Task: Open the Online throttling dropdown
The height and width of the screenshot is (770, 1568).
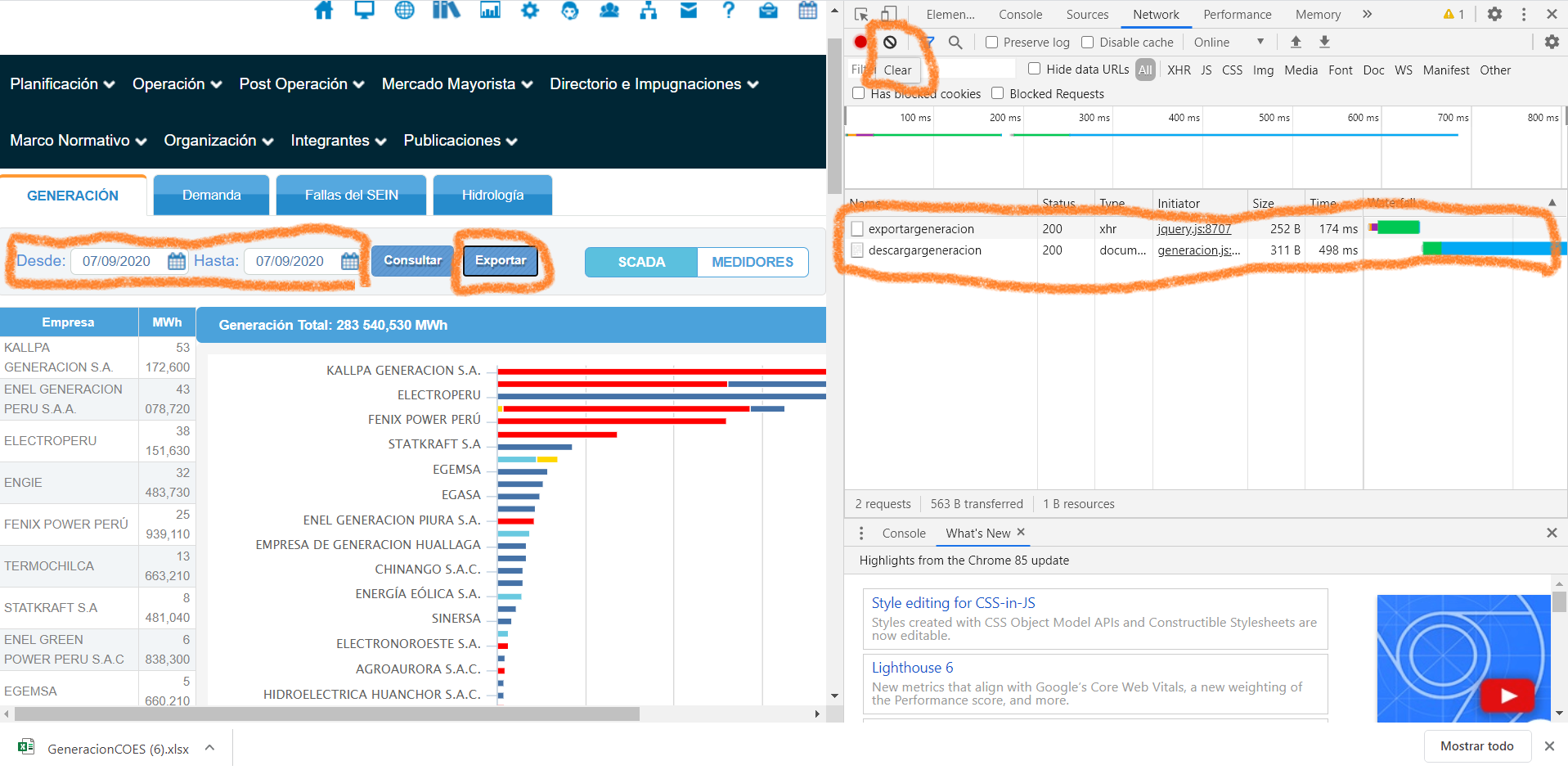Action: pos(1229,43)
